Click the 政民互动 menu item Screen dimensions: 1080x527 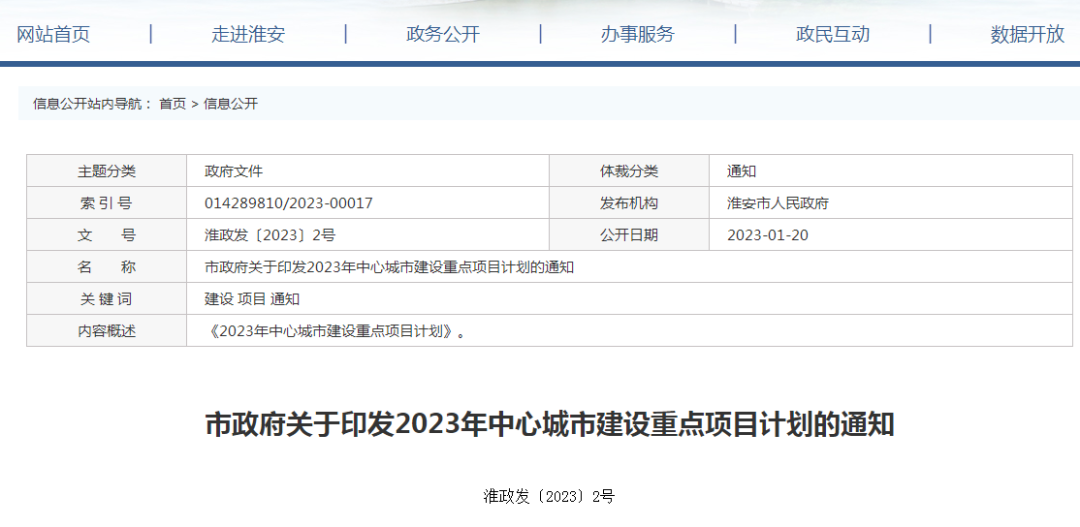click(x=833, y=34)
